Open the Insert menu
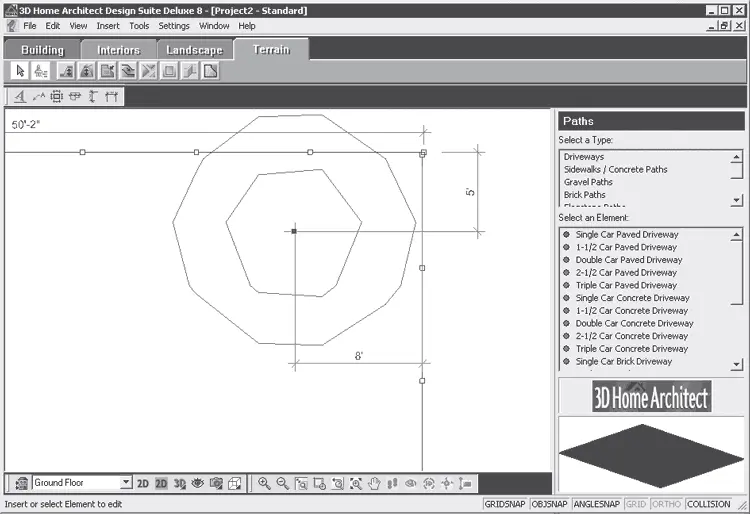Screen dimensions: 750x514 click(107, 26)
